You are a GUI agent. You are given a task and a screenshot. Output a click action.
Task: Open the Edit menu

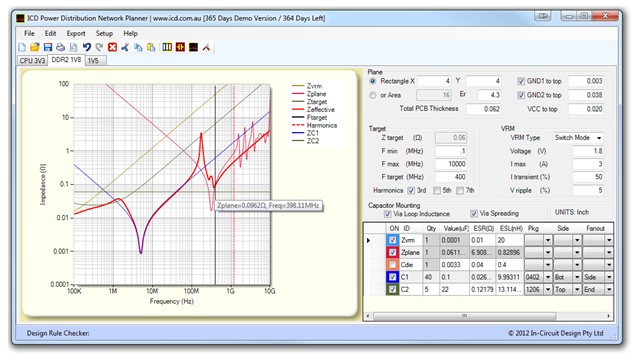tap(51, 33)
